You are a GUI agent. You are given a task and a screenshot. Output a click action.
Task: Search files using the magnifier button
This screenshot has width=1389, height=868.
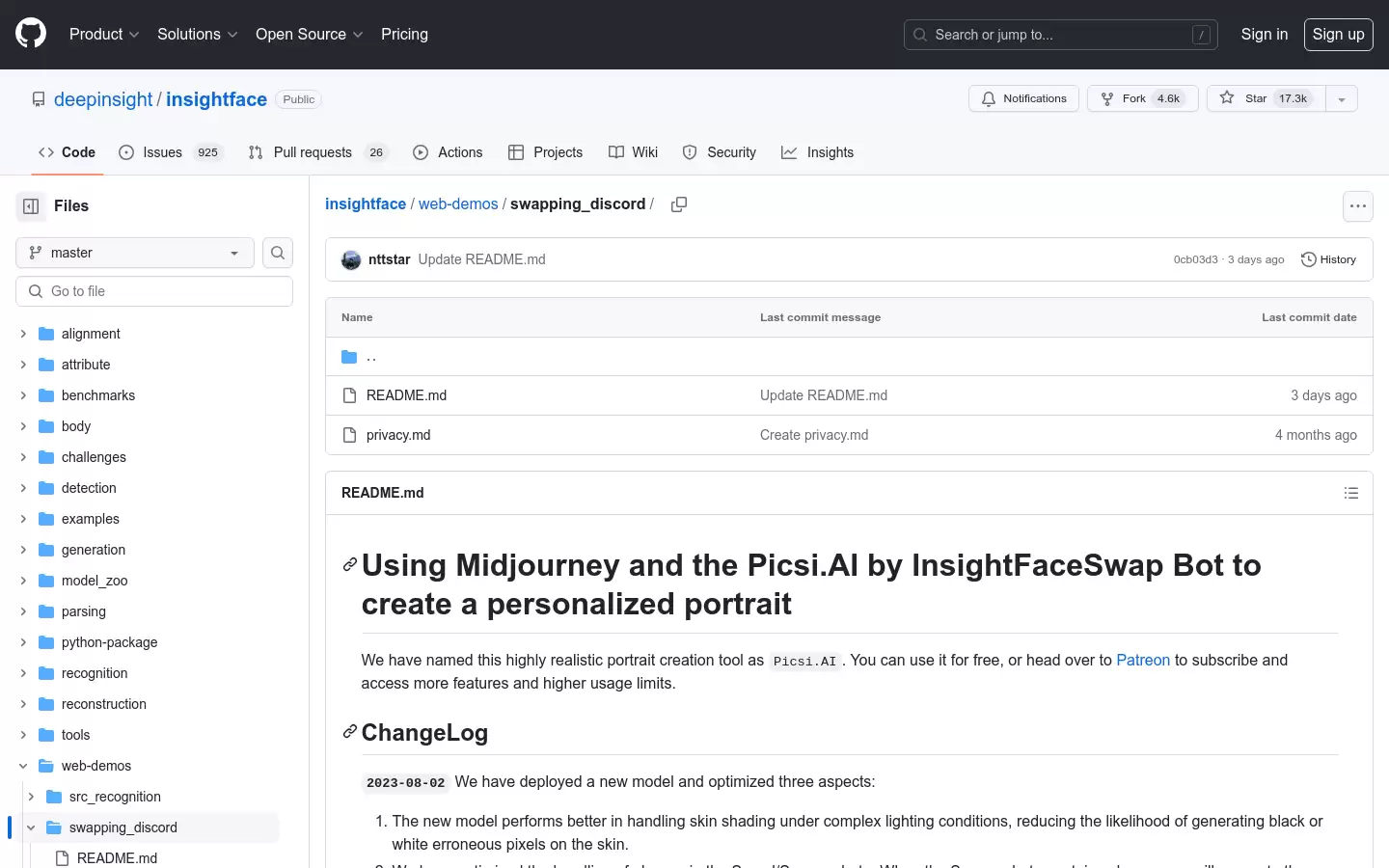coord(278,253)
